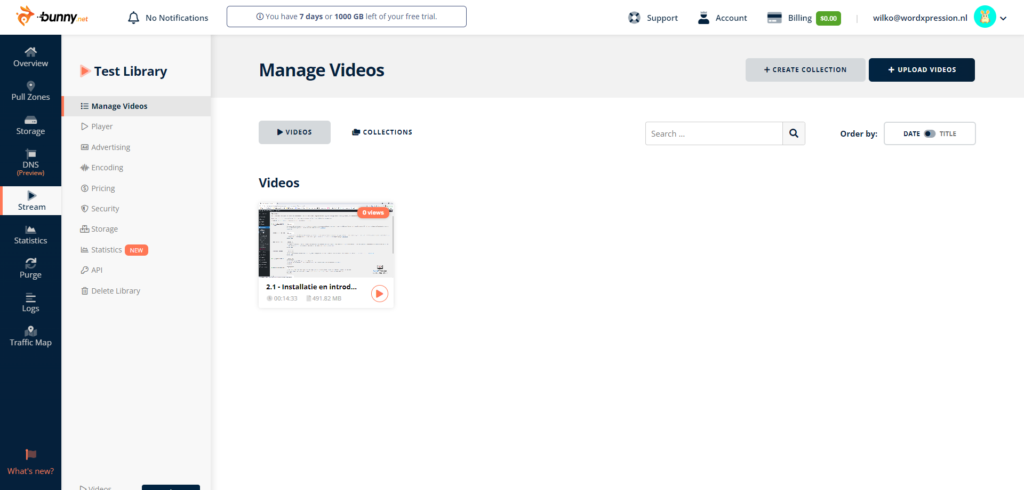Click the free trial notice banner
Screen dimensions: 1024x490
click(347, 16)
